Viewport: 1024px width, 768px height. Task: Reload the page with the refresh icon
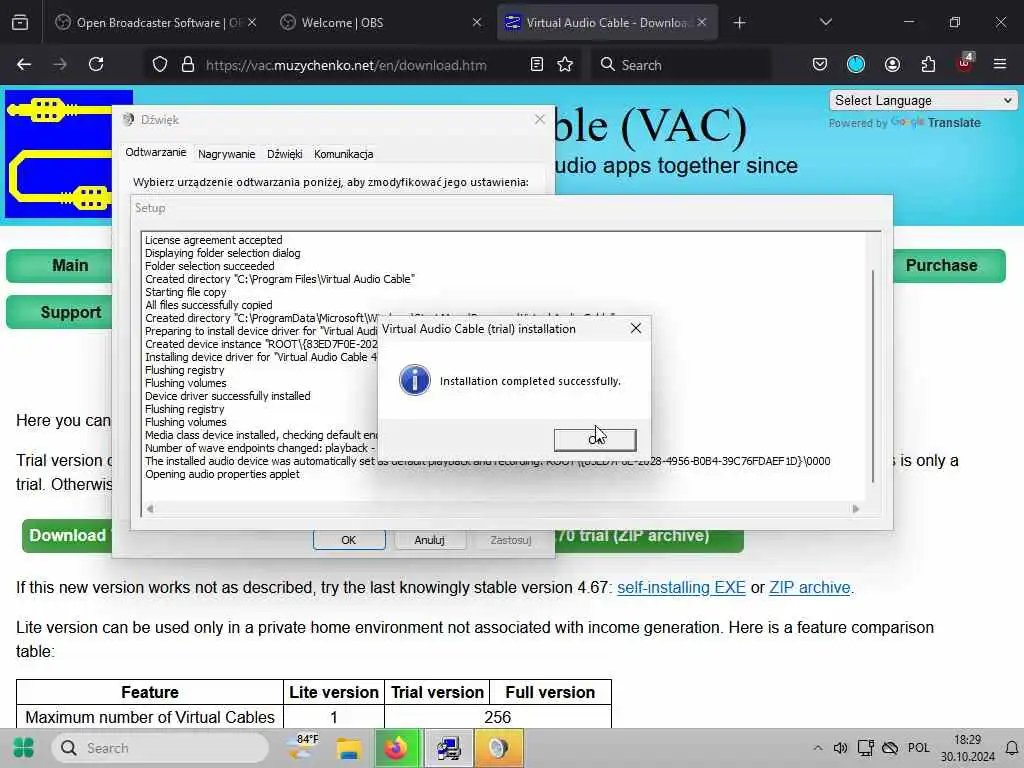[x=96, y=65]
